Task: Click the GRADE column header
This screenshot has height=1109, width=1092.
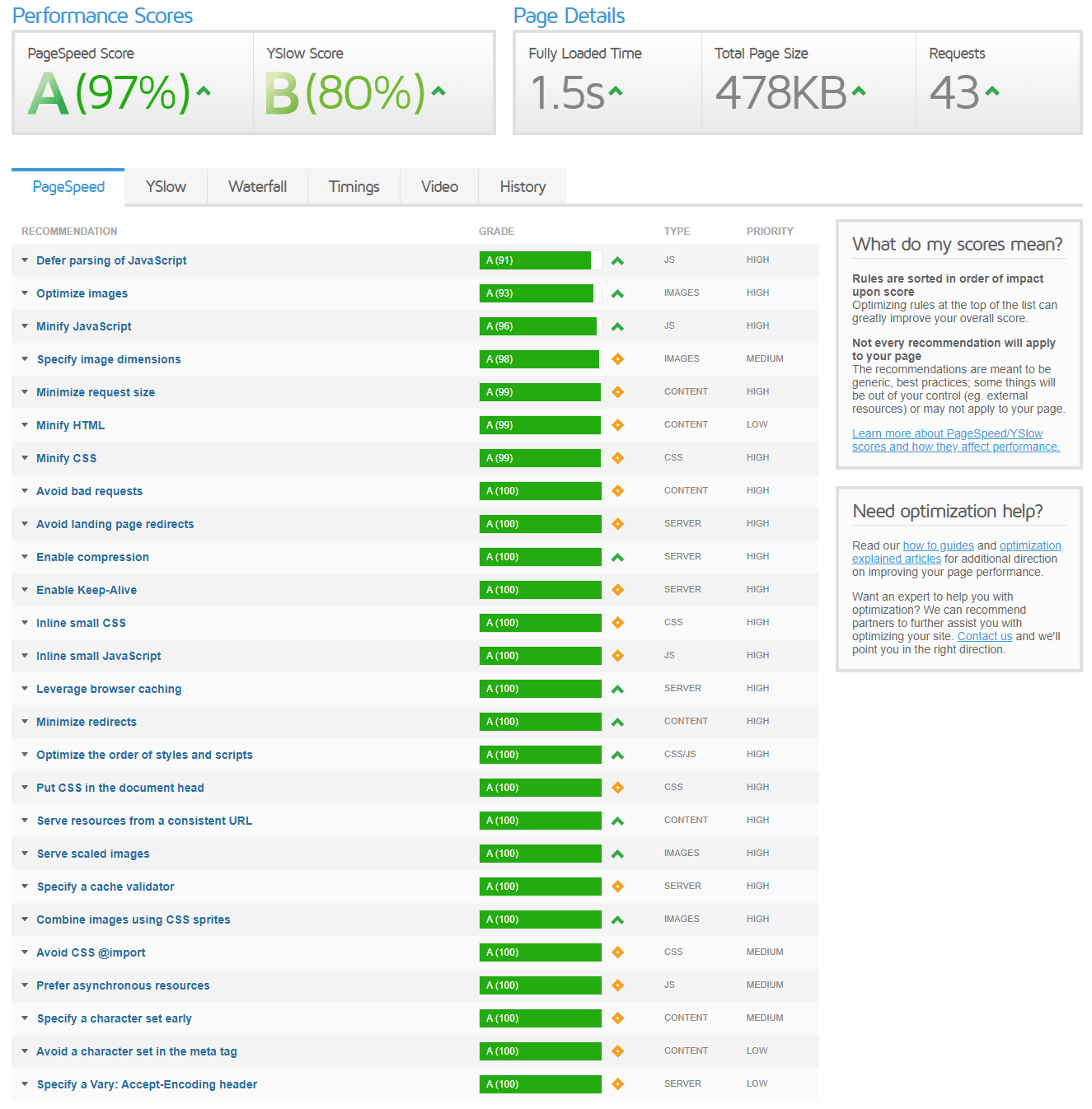Action: point(496,232)
